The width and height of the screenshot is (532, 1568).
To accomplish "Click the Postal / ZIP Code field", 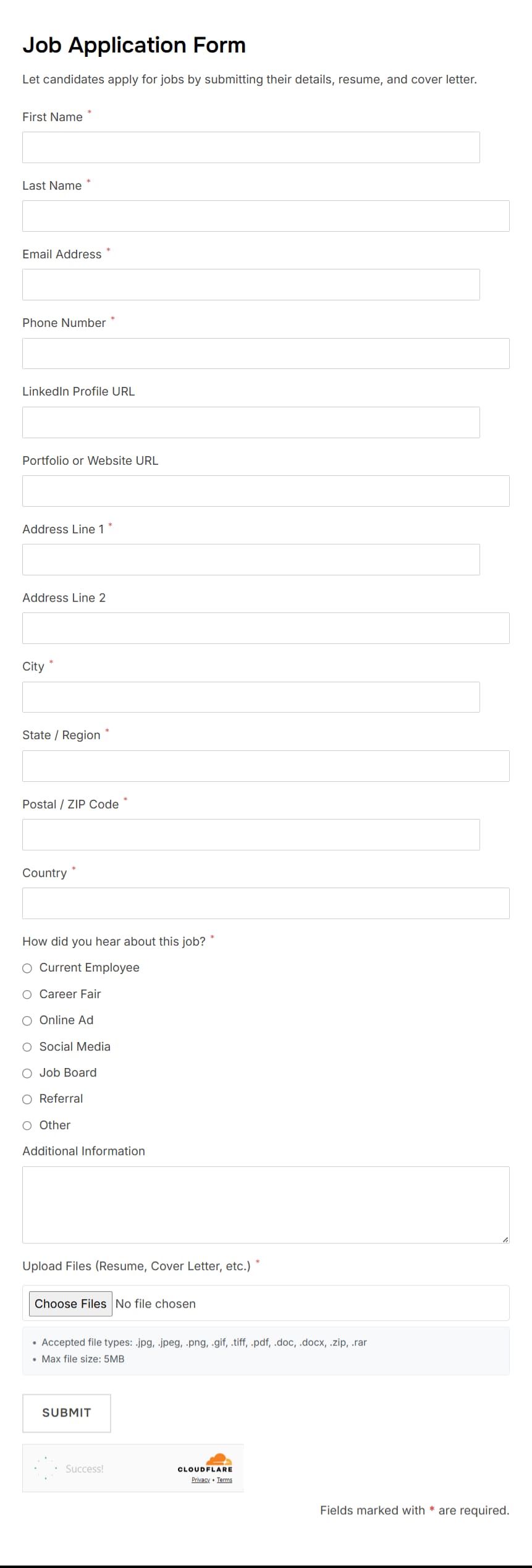I will (x=250, y=834).
